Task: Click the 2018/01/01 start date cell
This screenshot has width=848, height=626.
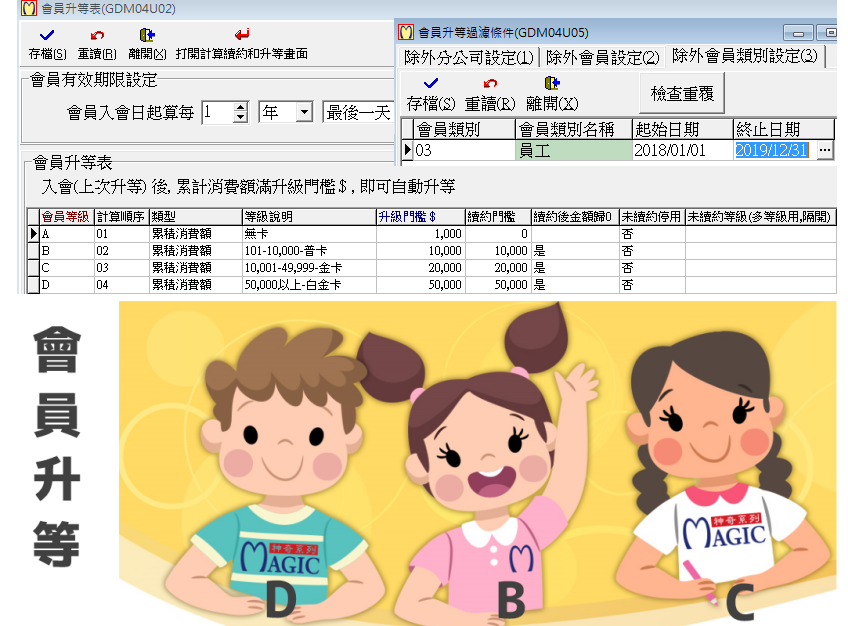Action: (682, 150)
